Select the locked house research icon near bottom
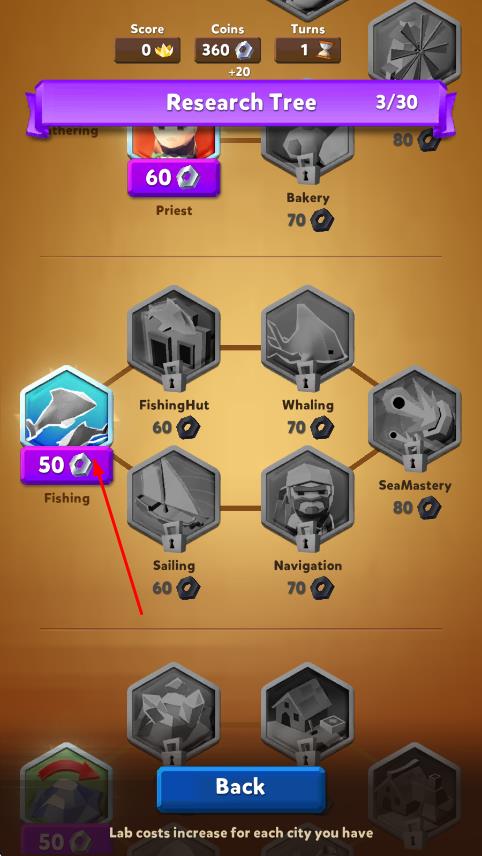The image size is (482, 856). tap(308, 712)
